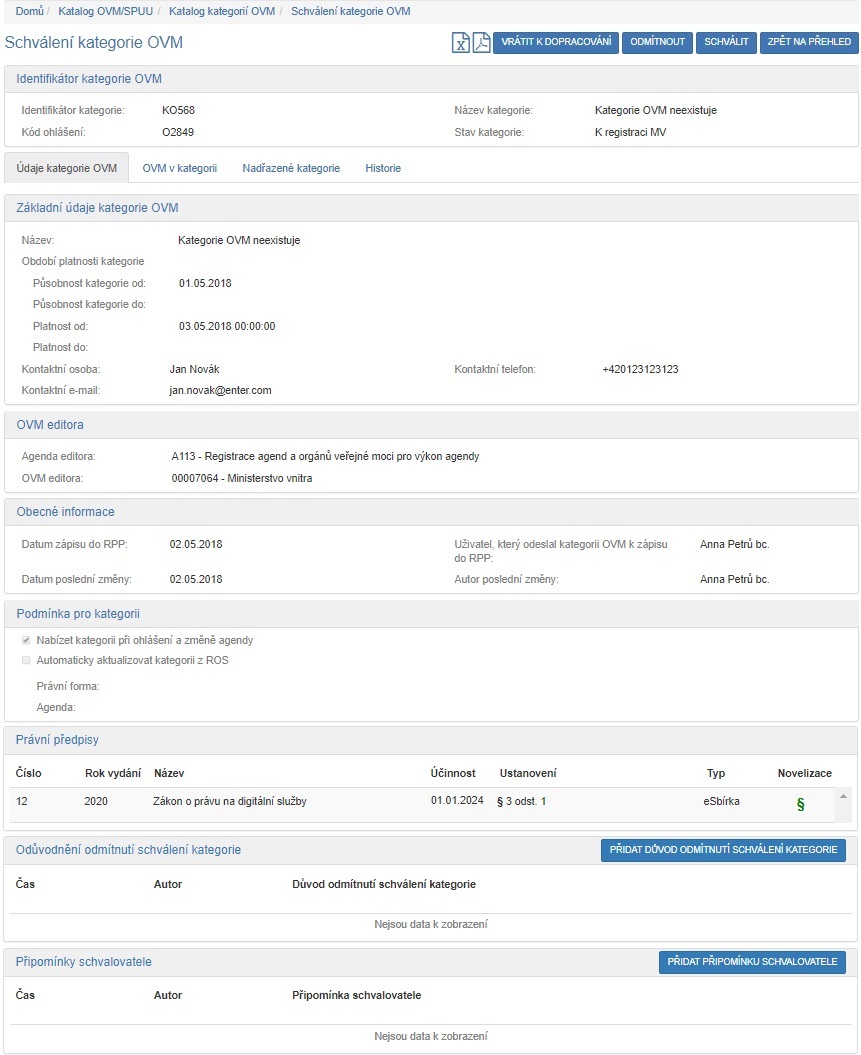861x1055 pixels.
Task: Switch to the 'OVM v kategorii' tab
Action: coord(179,168)
